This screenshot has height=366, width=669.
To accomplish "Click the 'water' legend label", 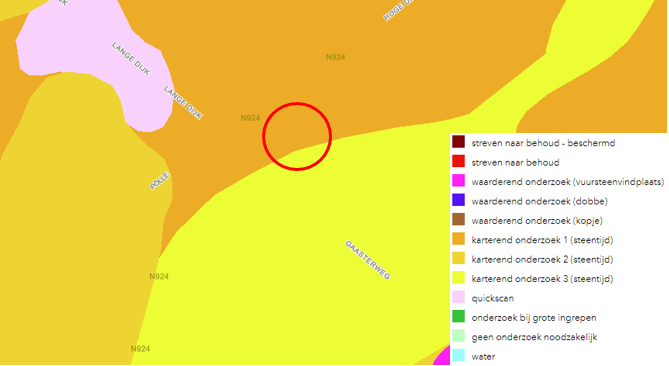I will [x=483, y=357].
